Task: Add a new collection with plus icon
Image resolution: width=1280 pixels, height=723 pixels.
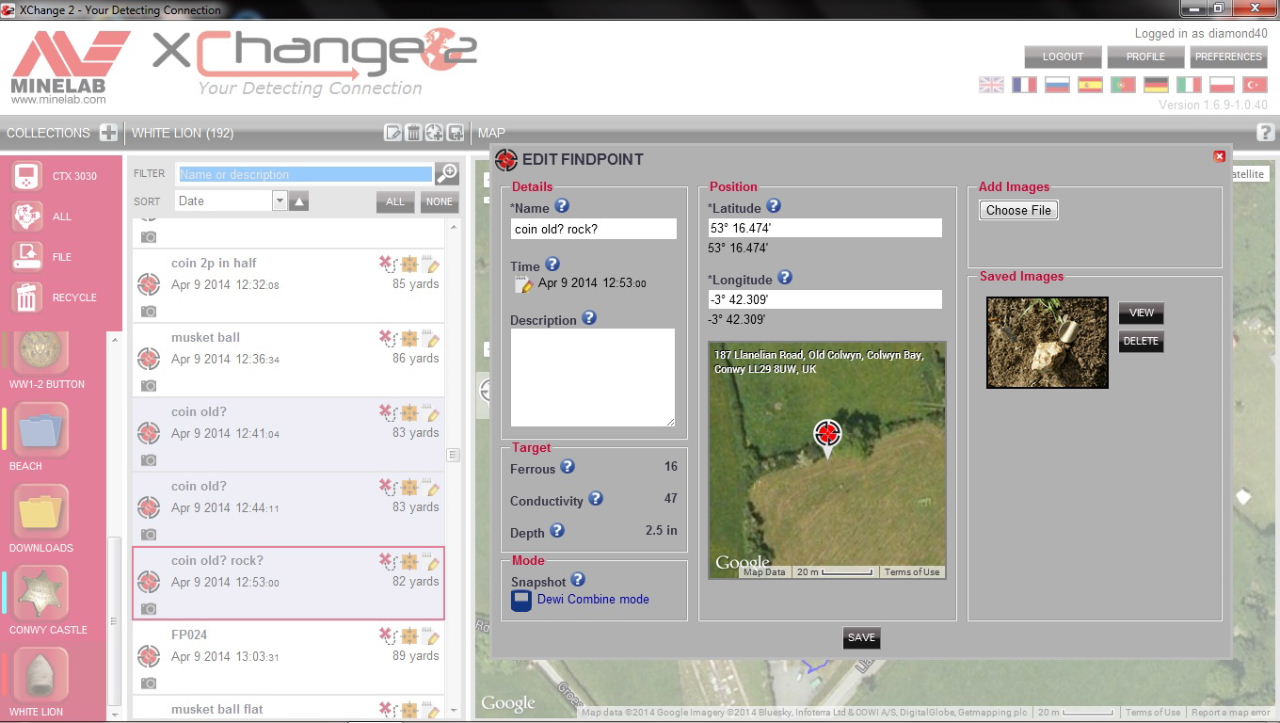Action: pos(109,133)
